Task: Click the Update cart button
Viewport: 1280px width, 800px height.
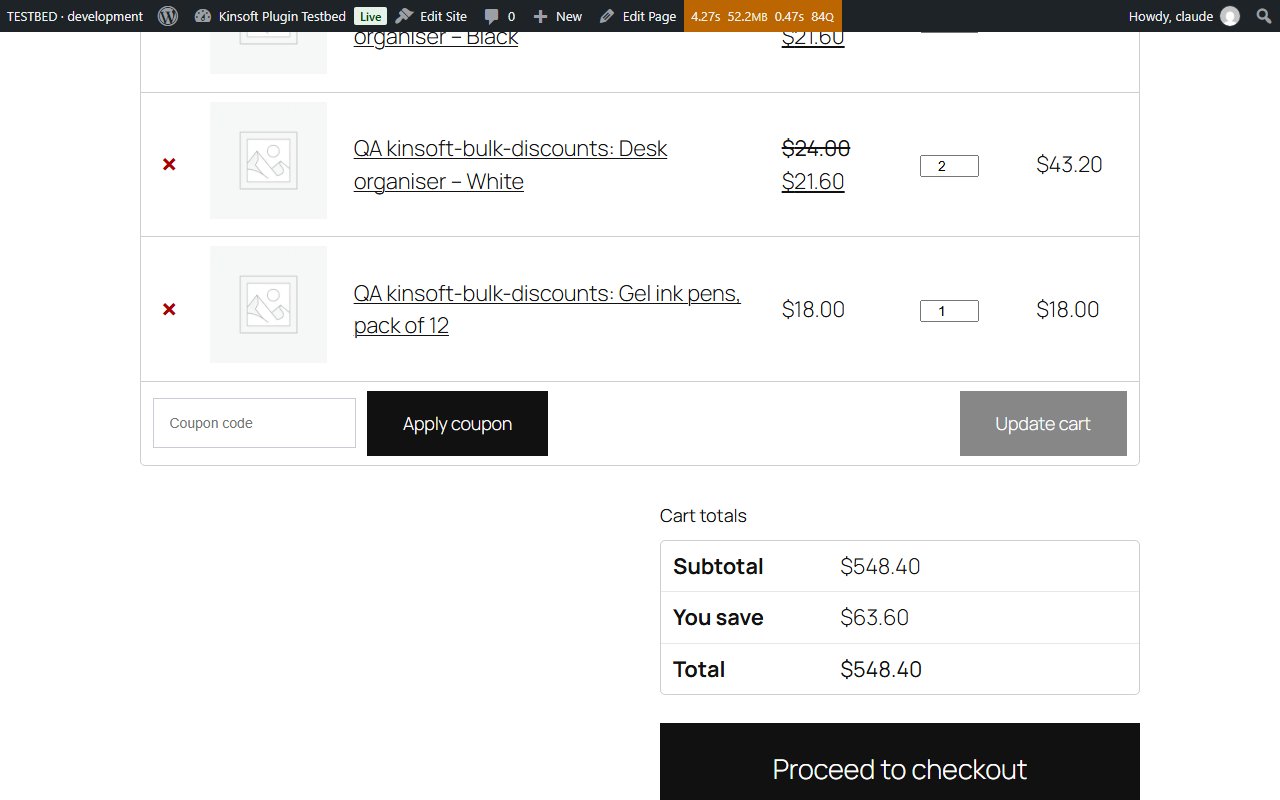Action: pos(1043,423)
